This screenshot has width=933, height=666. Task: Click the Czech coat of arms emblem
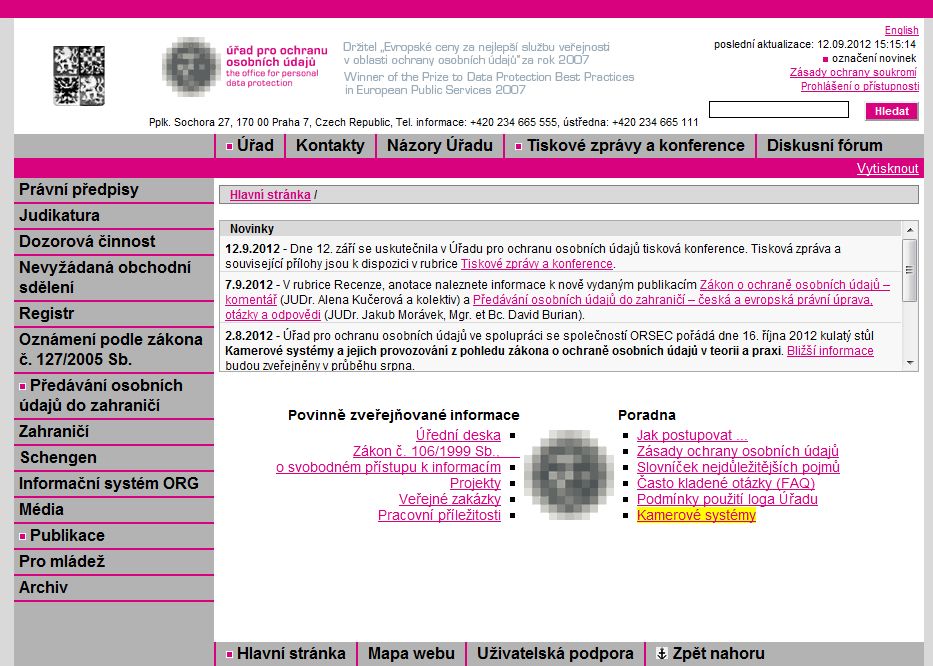pos(79,76)
